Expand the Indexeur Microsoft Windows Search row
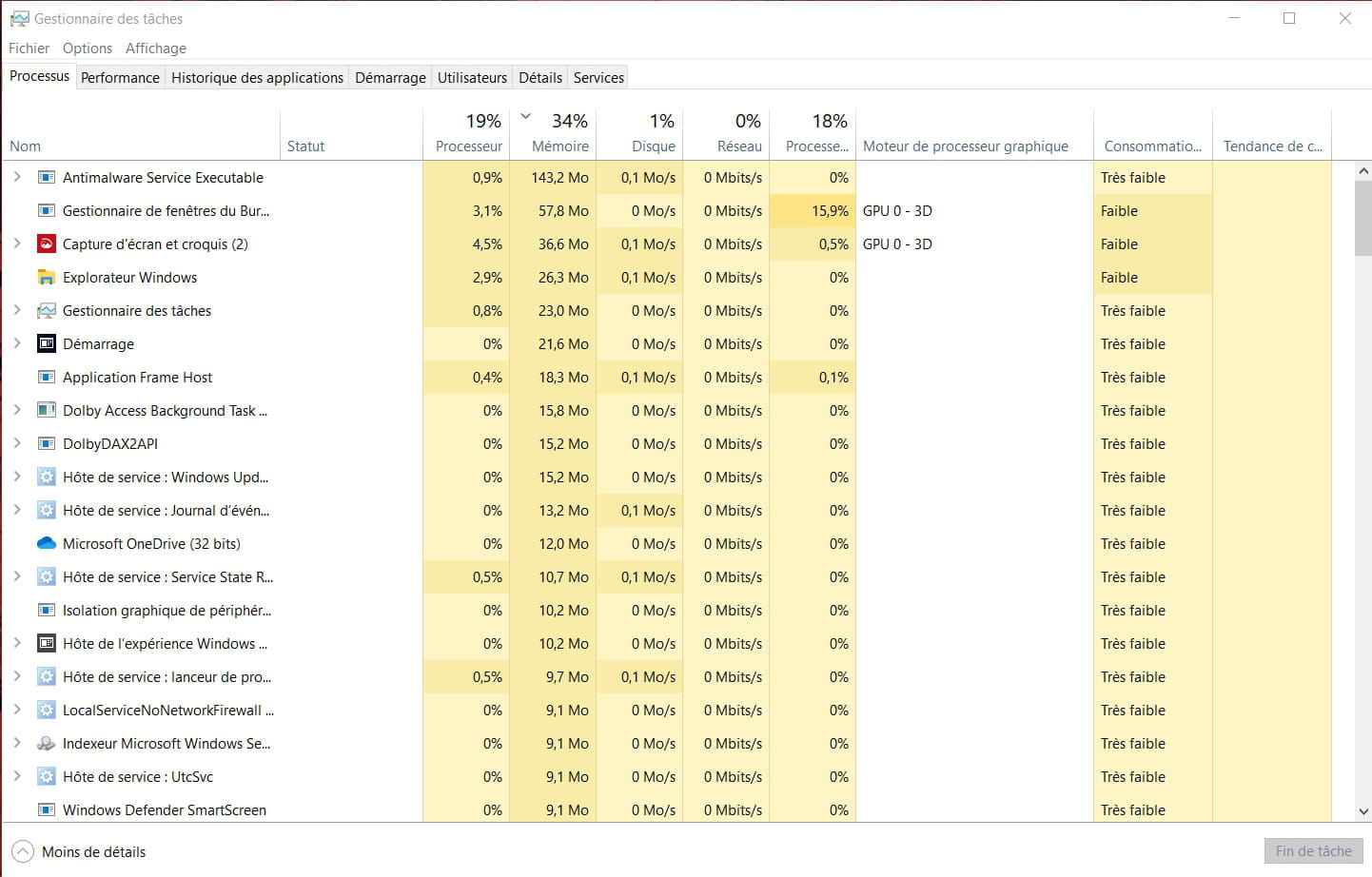Image resolution: width=1372 pixels, height=877 pixels. coord(17,743)
